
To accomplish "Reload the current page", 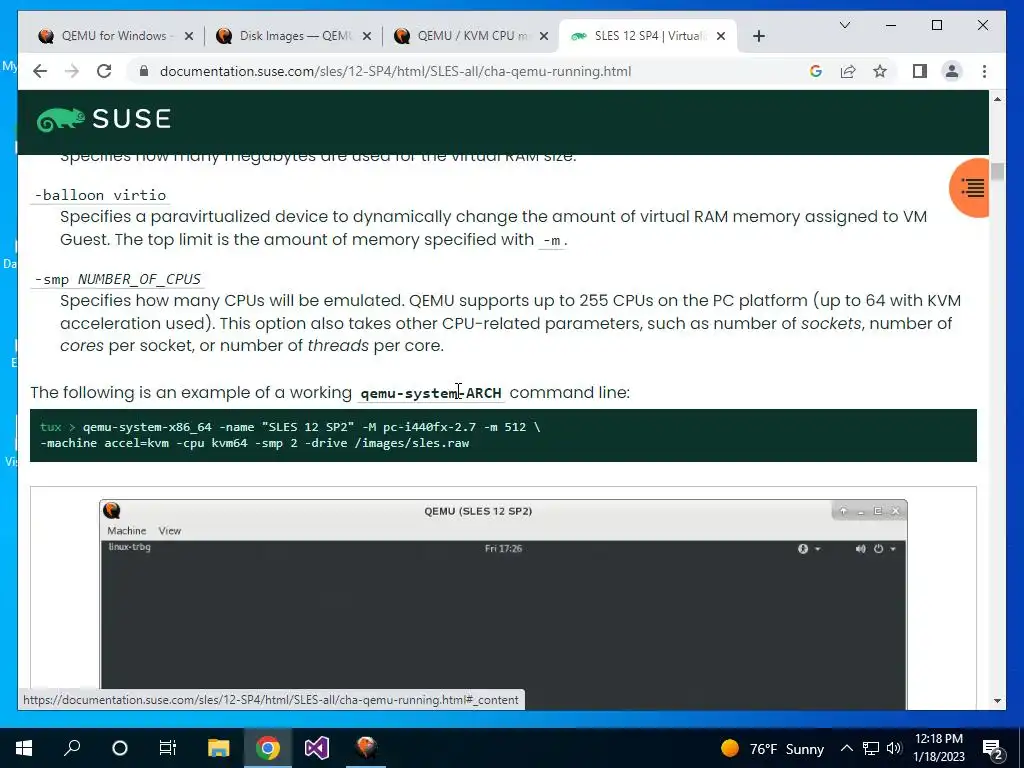I will pyautogui.click(x=104, y=71).
